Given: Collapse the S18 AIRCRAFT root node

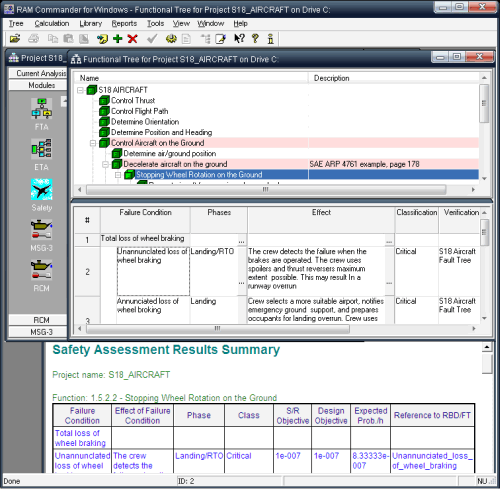Looking at the screenshot, I should [x=80, y=90].
